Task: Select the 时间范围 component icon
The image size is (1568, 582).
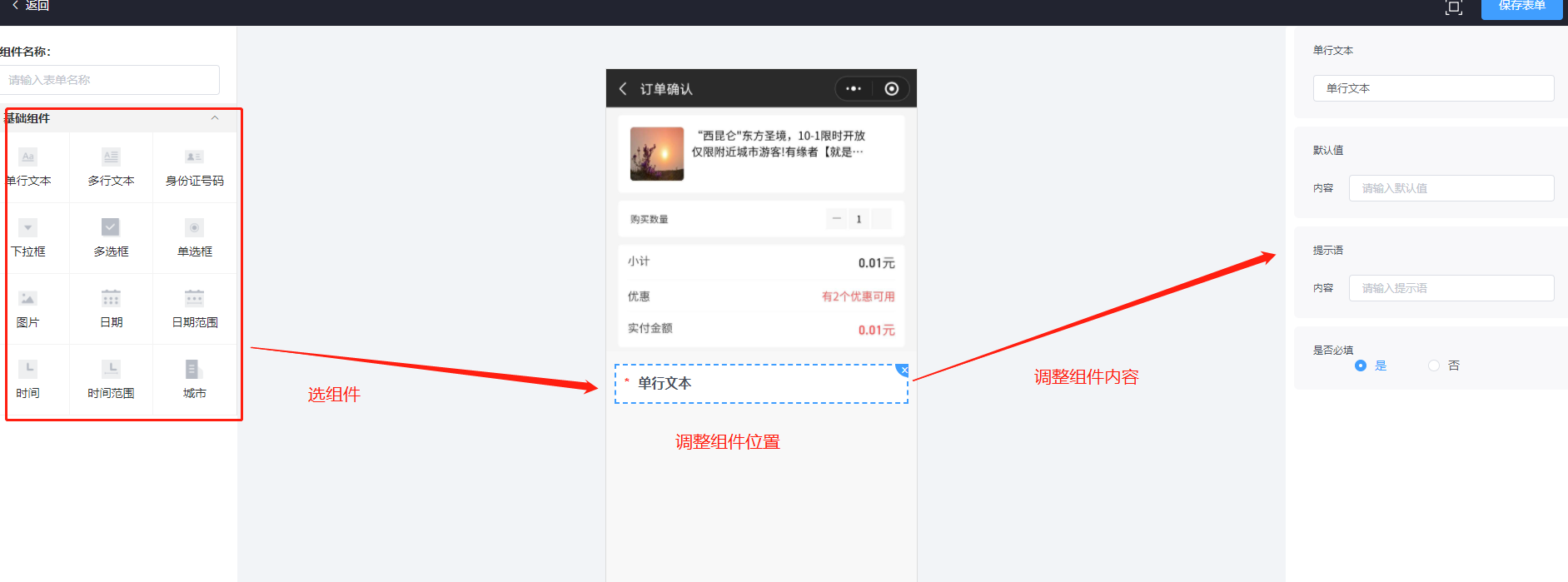Action: pos(111,369)
